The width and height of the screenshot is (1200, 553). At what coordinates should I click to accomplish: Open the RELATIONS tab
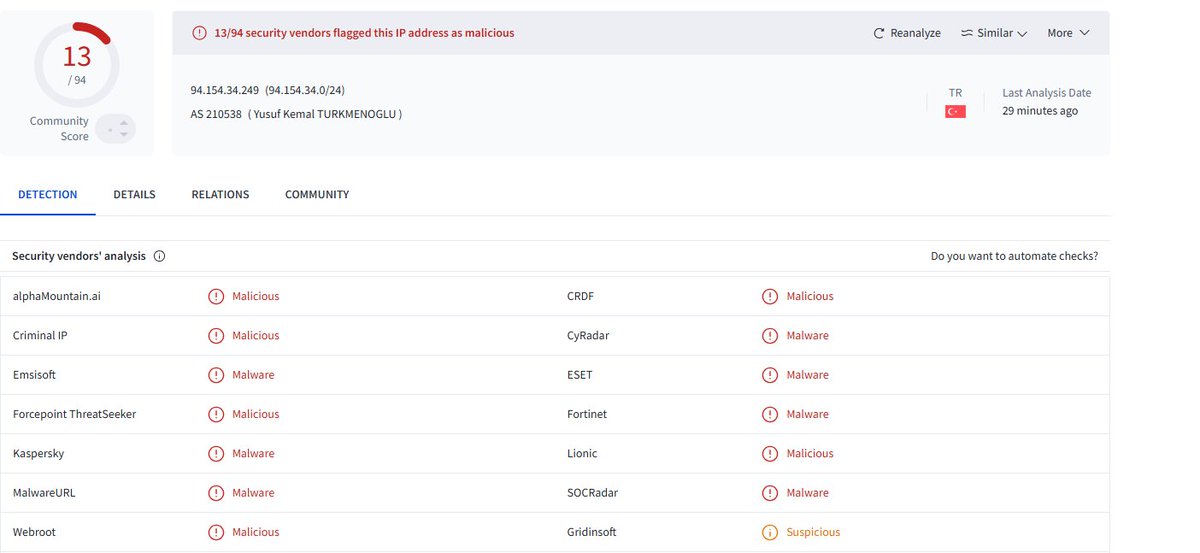pos(221,194)
